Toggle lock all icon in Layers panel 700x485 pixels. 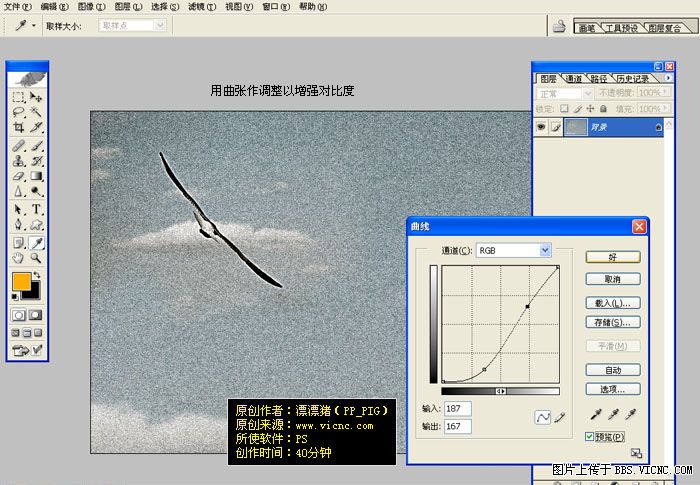pyautogui.click(x=603, y=109)
